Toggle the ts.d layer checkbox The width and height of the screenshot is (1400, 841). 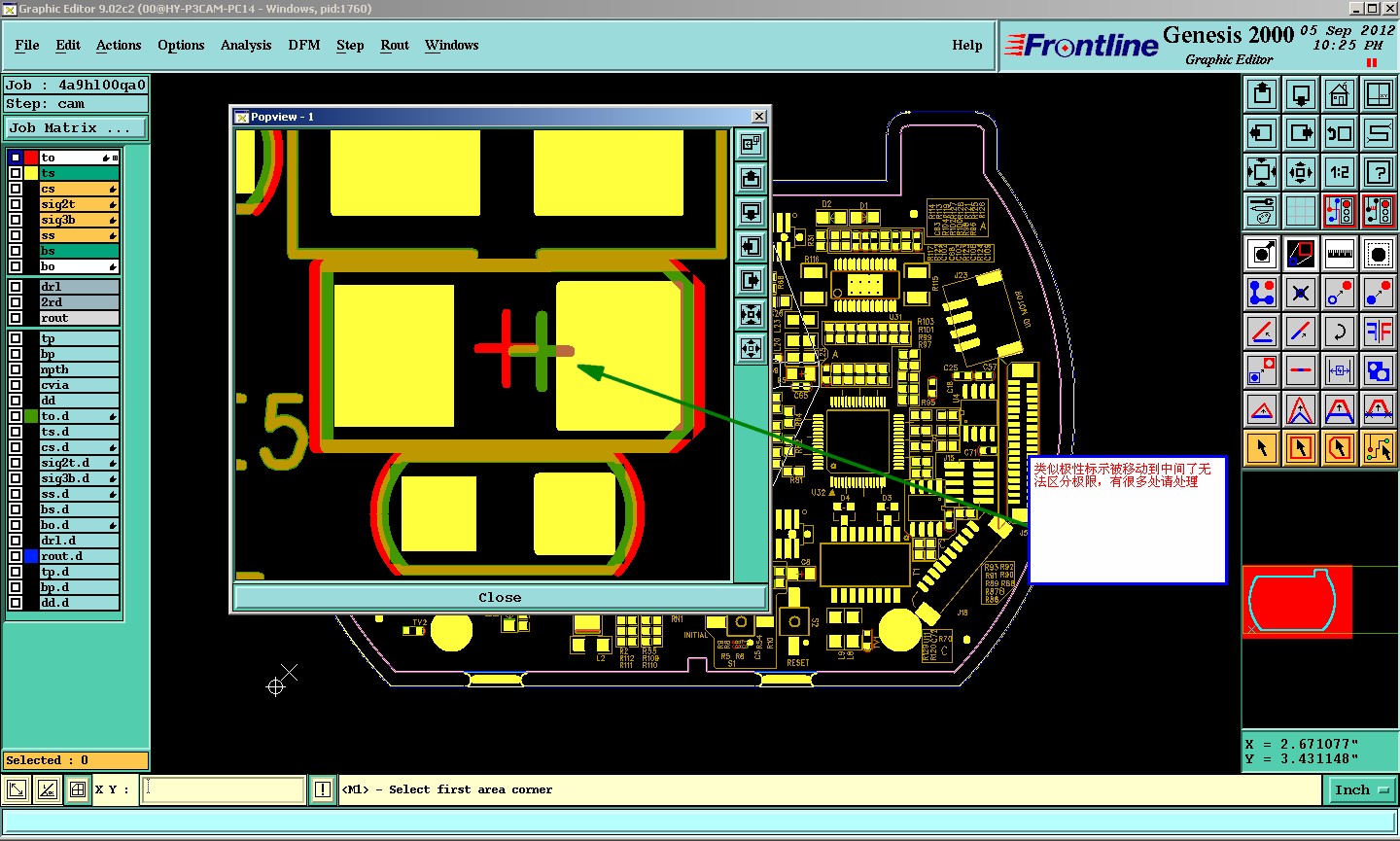pos(16,432)
